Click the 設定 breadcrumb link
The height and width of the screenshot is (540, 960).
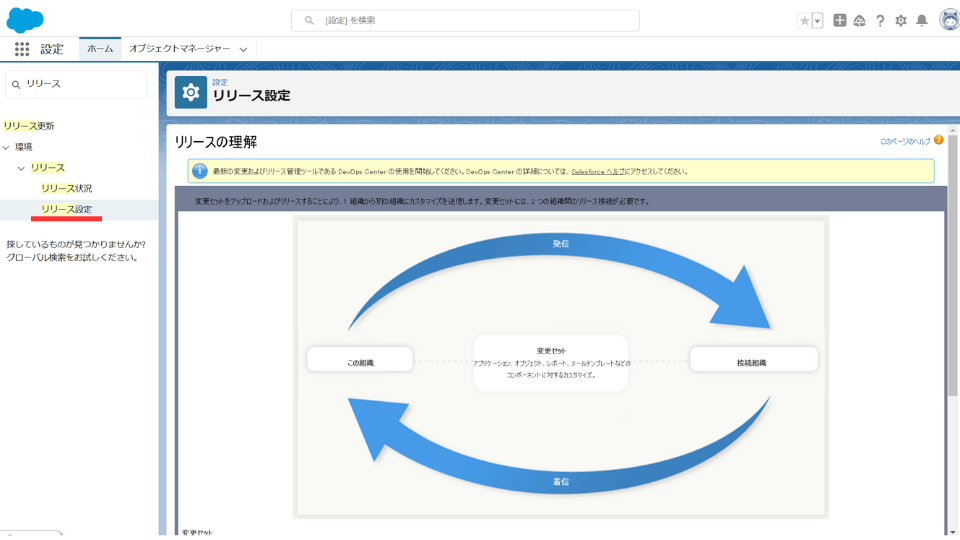[220, 82]
